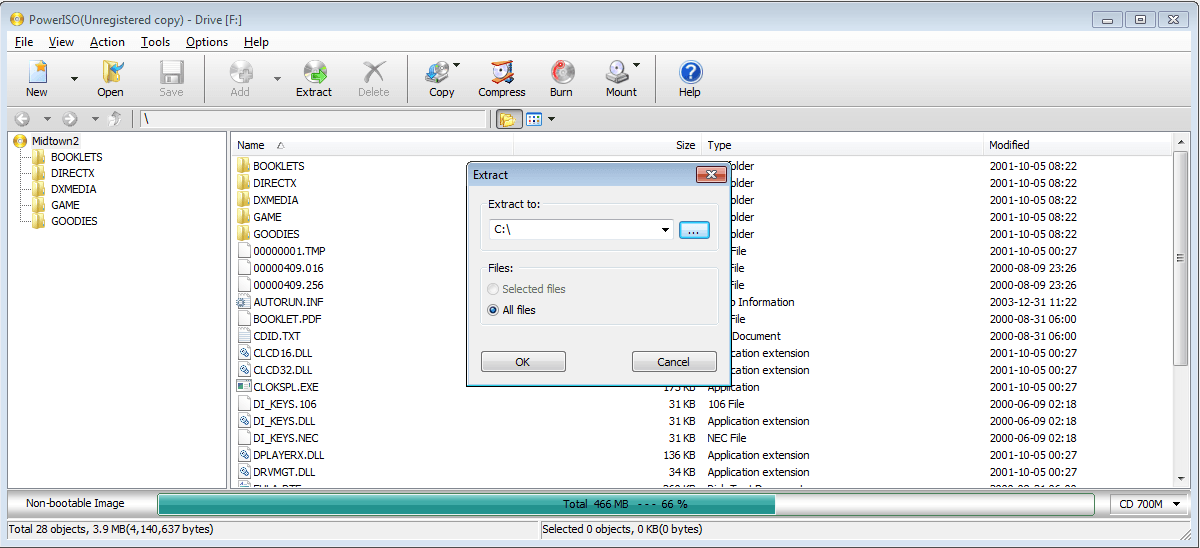The height and width of the screenshot is (548, 1200).
Task: Click OK in the Extract dialog
Action: click(x=523, y=362)
